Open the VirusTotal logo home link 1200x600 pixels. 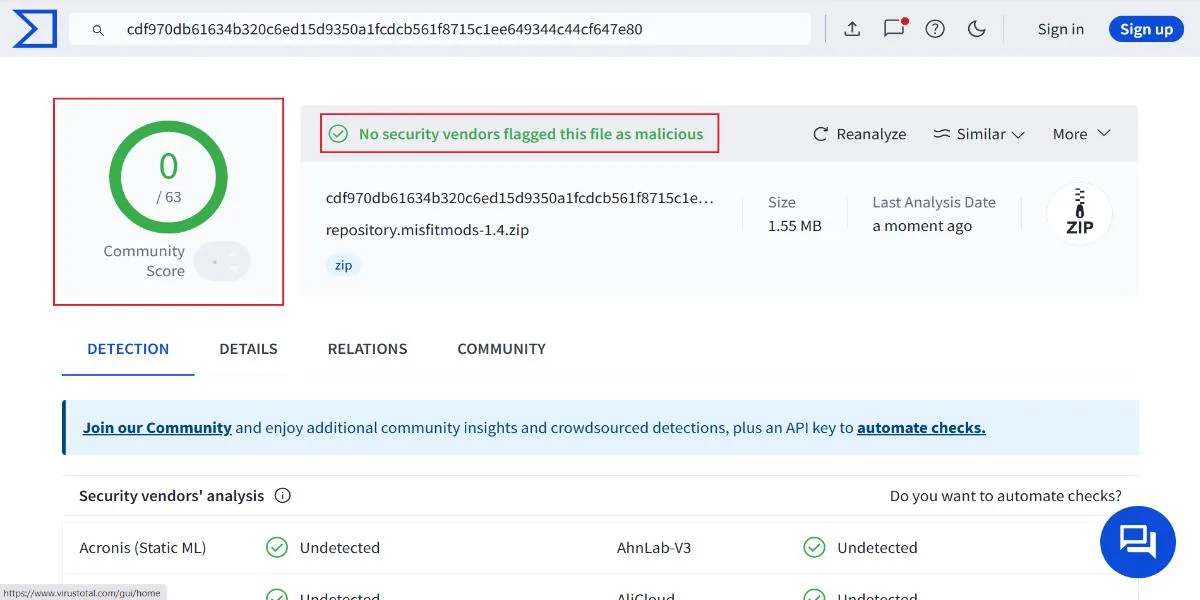click(x=34, y=28)
